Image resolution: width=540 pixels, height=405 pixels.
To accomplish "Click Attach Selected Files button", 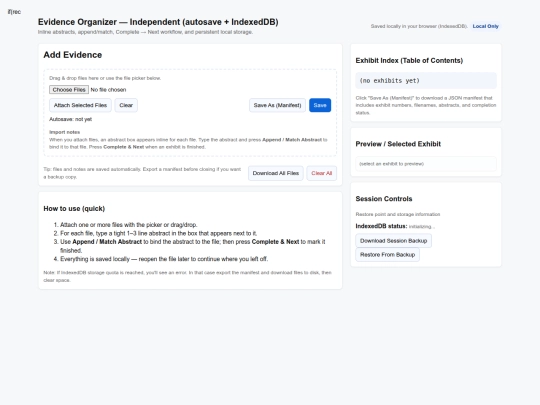I will coord(80,105).
